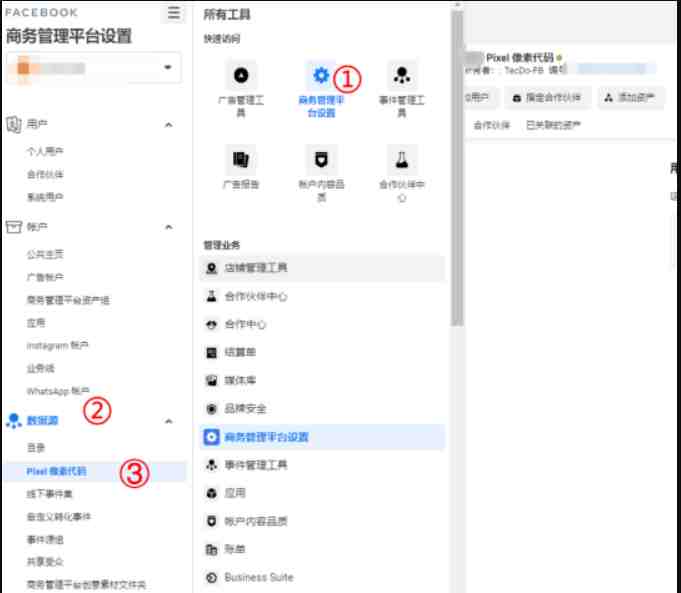Switch to the 已关联的资产 tab
The height and width of the screenshot is (593, 681).
tap(553, 126)
